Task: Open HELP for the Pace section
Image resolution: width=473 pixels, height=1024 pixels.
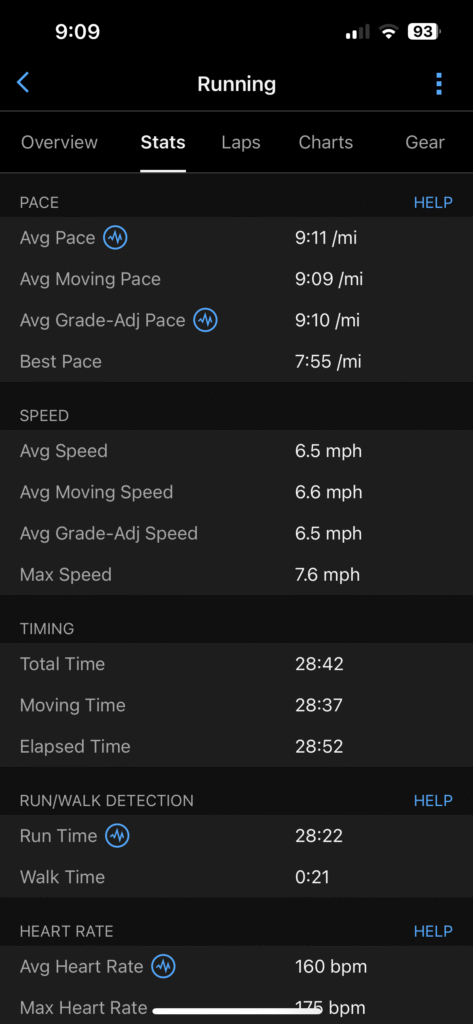Action: pyautogui.click(x=432, y=202)
